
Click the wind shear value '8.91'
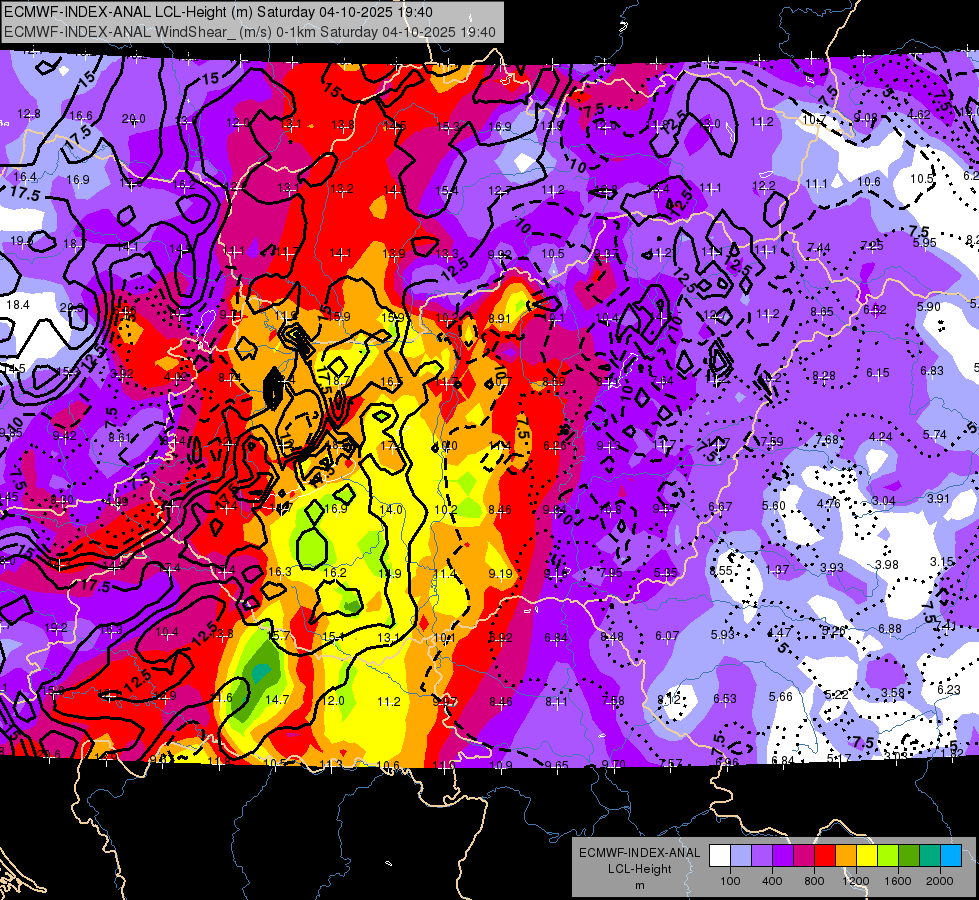[499, 319]
